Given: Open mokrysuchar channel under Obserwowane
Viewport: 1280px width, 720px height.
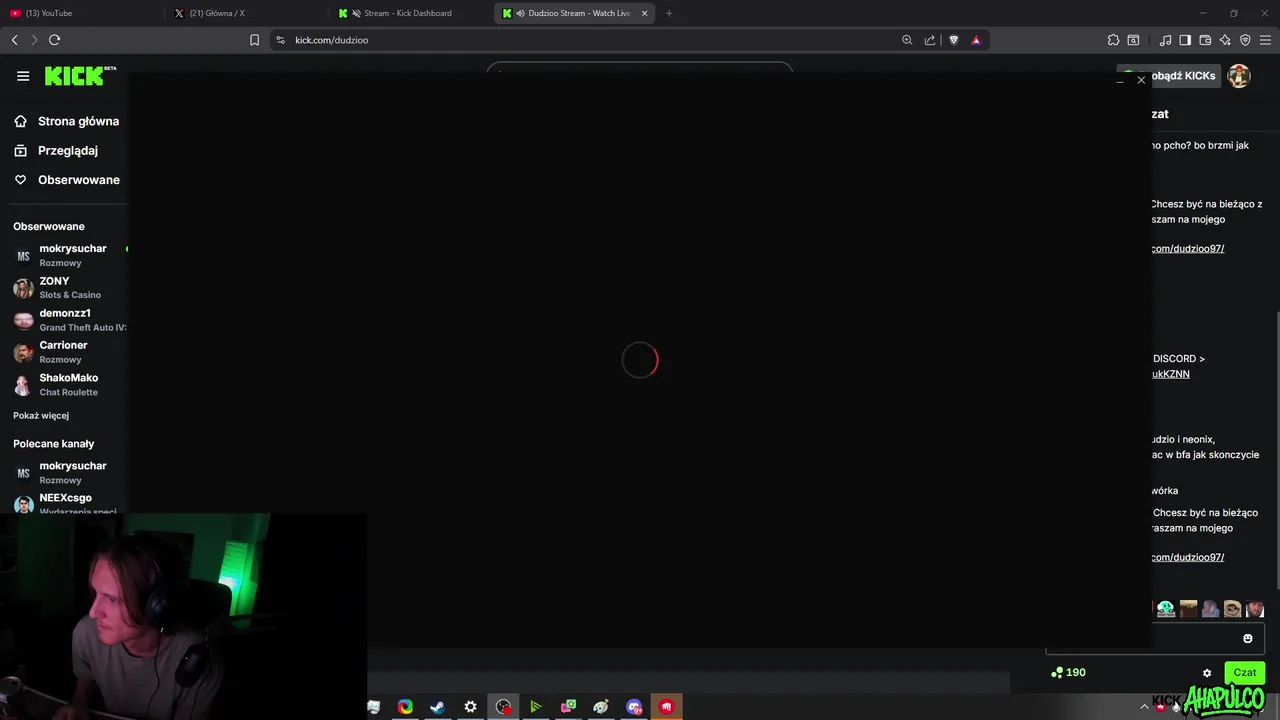Looking at the screenshot, I should click(69, 255).
